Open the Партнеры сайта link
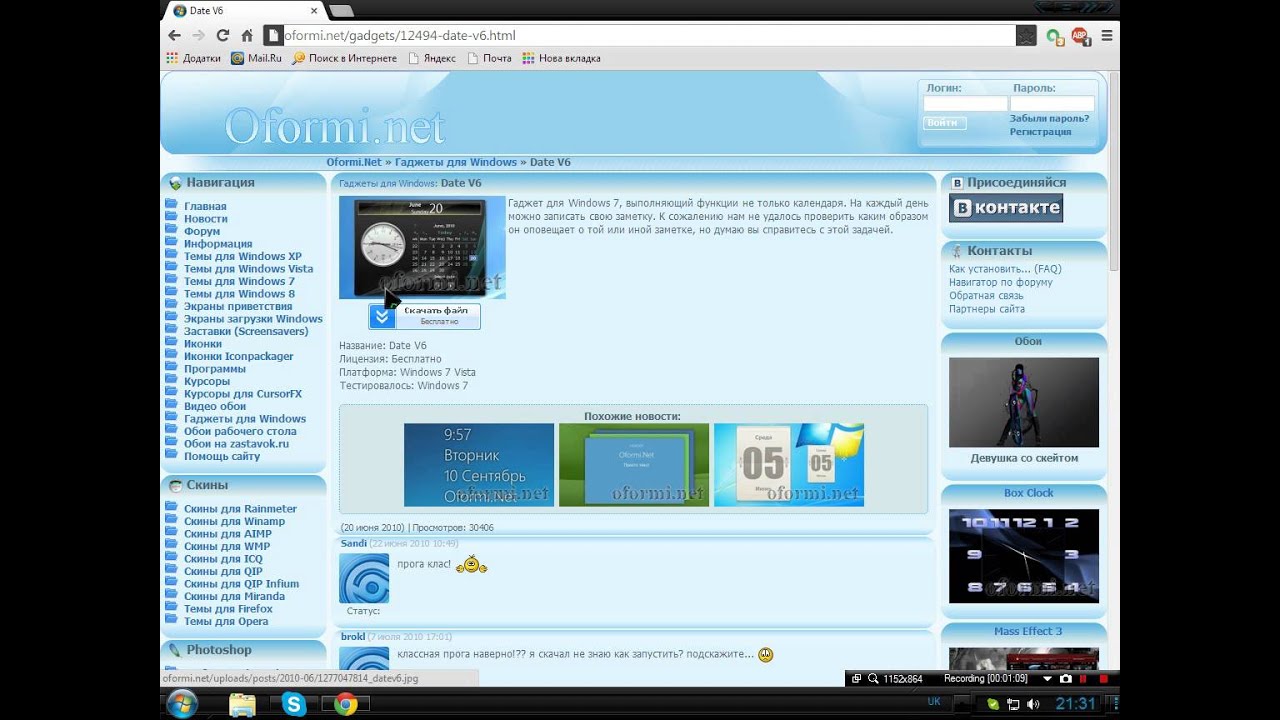The width and height of the screenshot is (1280, 720). [x=987, y=309]
